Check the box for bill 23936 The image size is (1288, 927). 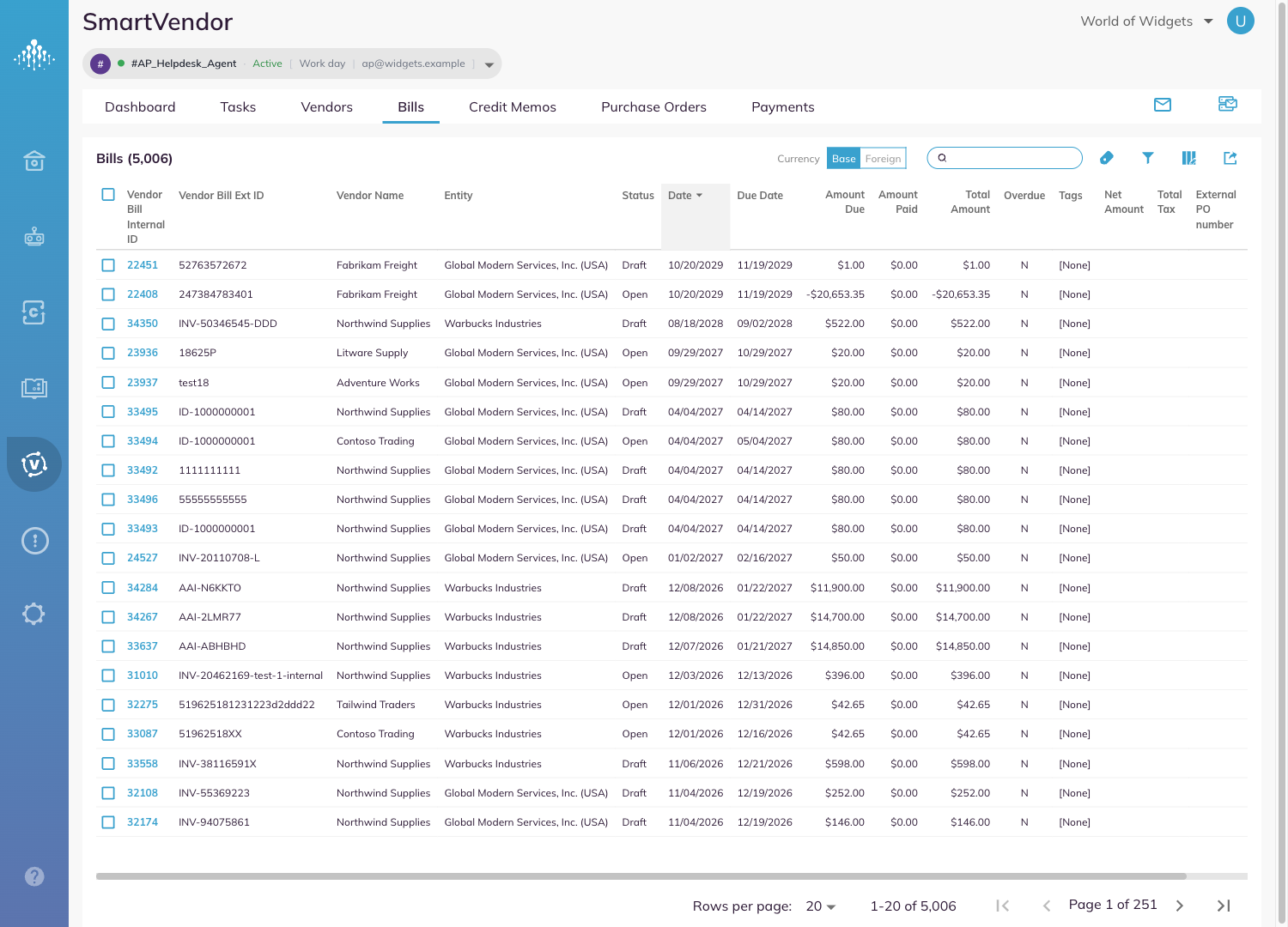coord(108,353)
